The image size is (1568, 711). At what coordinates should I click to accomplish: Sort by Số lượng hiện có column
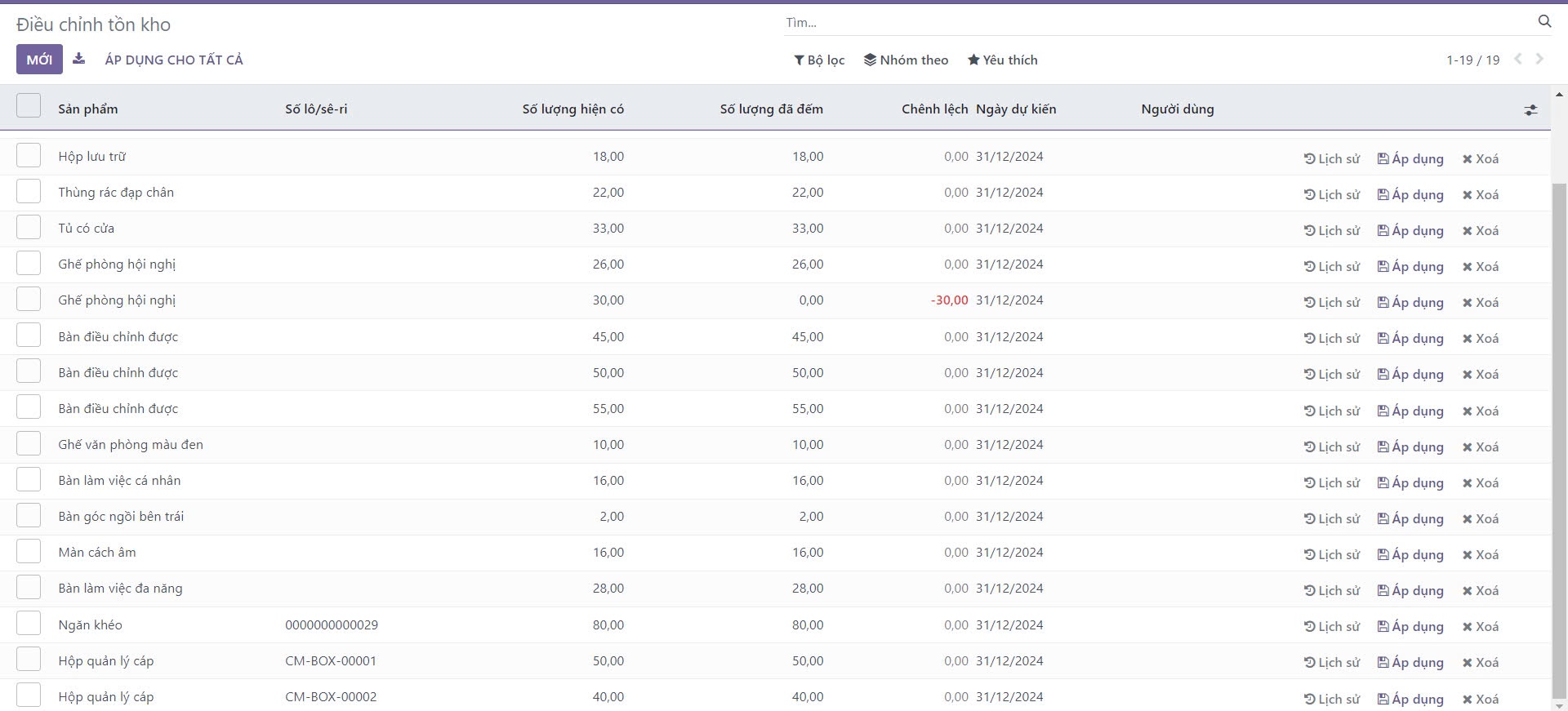(572, 109)
